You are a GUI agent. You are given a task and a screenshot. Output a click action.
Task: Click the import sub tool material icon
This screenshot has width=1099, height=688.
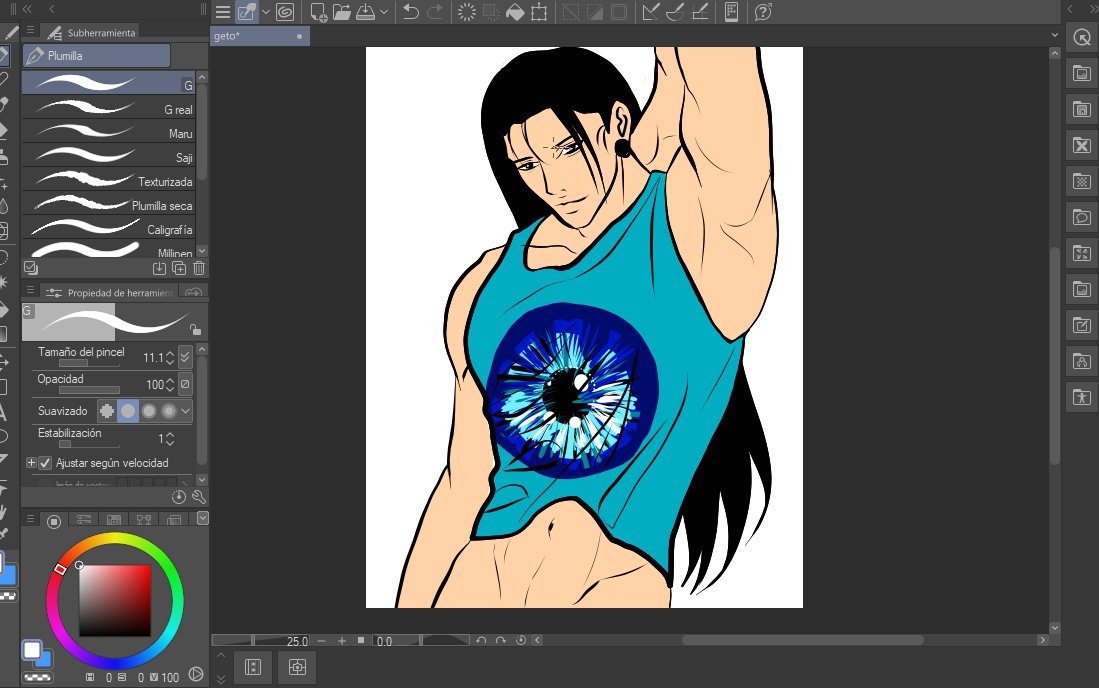(159, 268)
